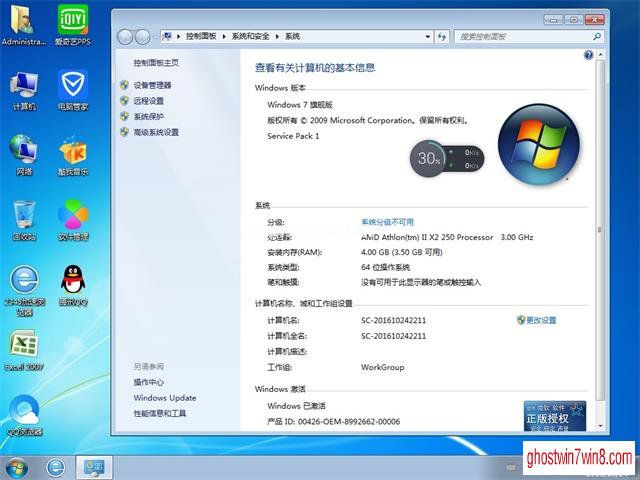Click the scrollbar down arrow
640x480 pixels.
(600, 426)
